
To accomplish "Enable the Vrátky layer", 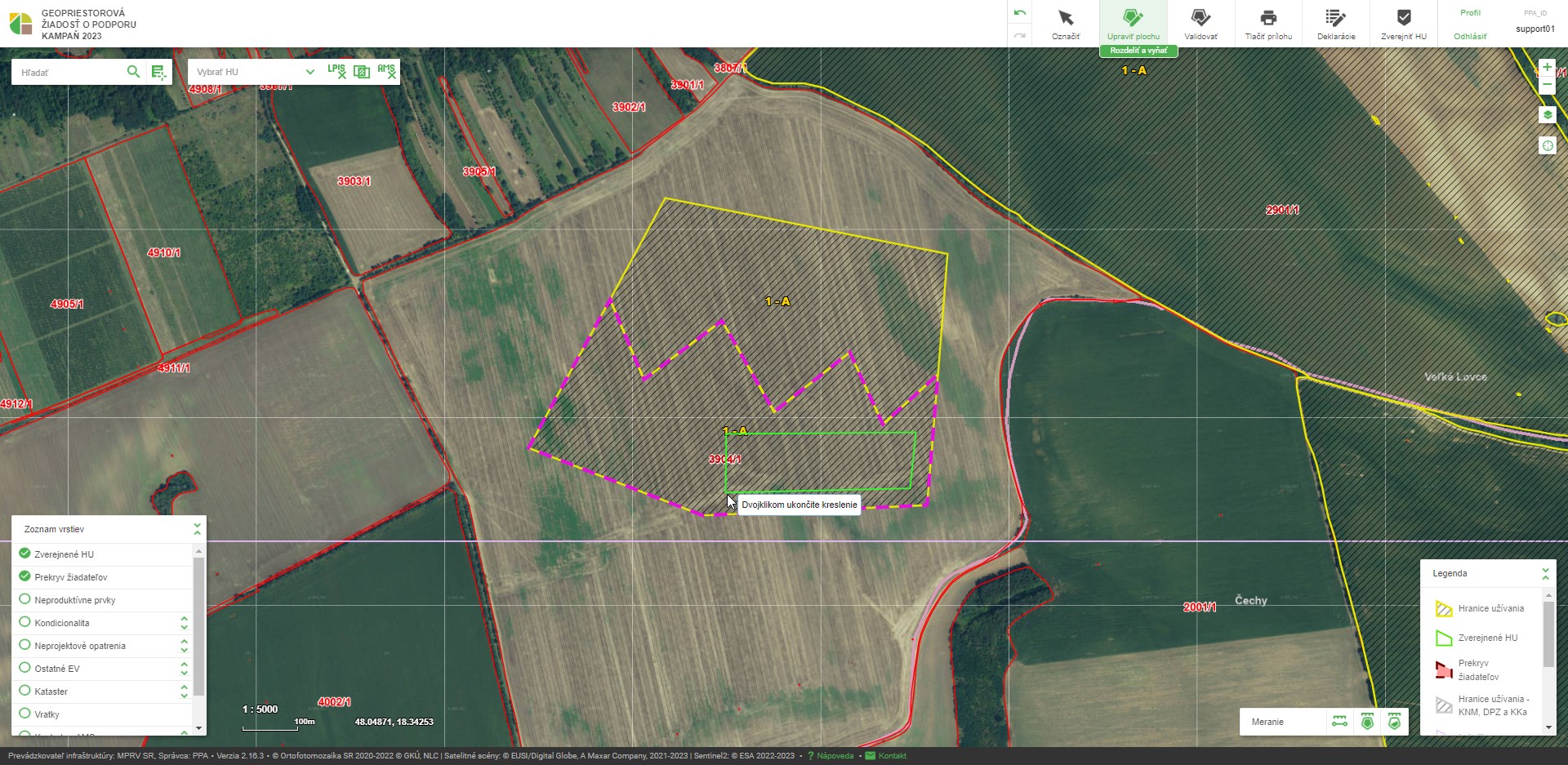I will [24, 714].
